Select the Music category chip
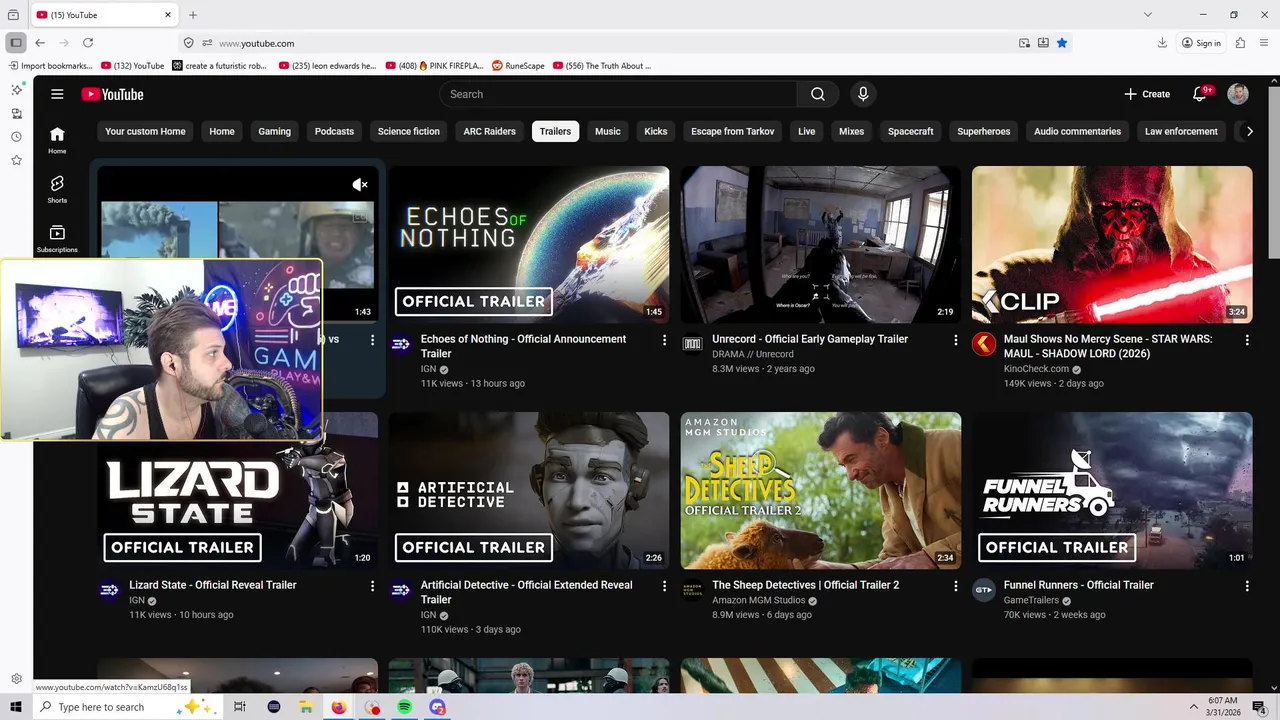The width and height of the screenshot is (1280, 720). coord(607,131)
